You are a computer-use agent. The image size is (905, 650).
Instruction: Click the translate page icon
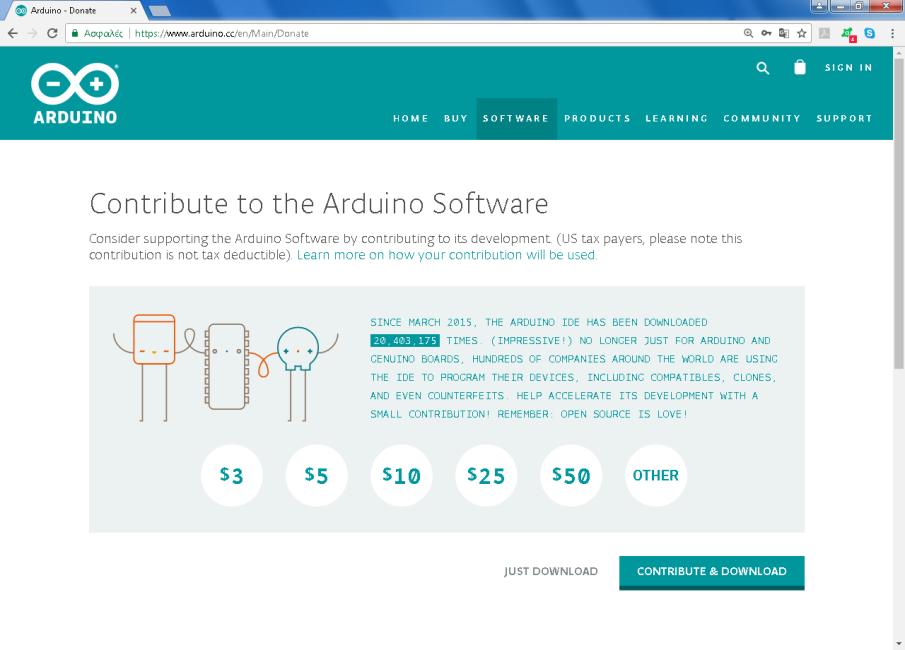coord(784,33)
